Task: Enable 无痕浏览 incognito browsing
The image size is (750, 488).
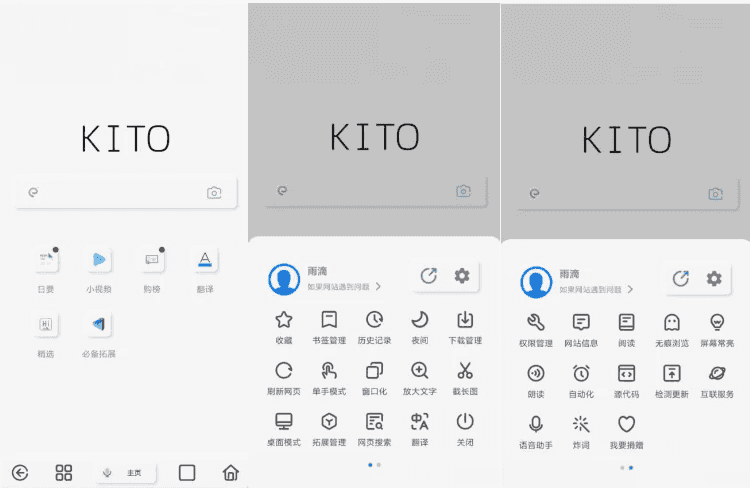Action: pyautogui.click(x=672, y=323)
